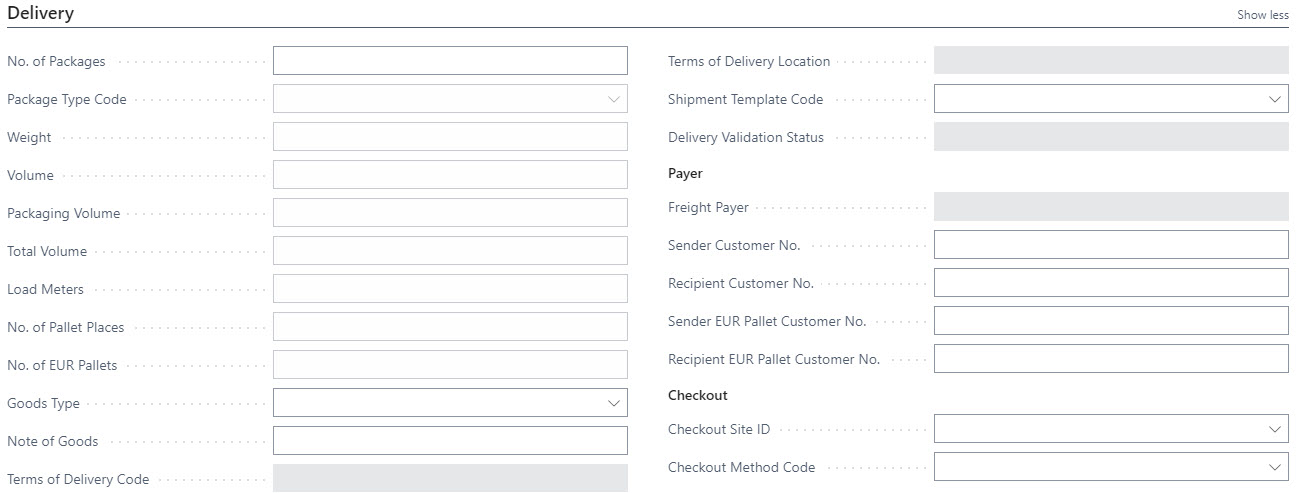The image size is (1296, 493).
Task: Focus the Note of Goods input
Action: pos(450,441)
